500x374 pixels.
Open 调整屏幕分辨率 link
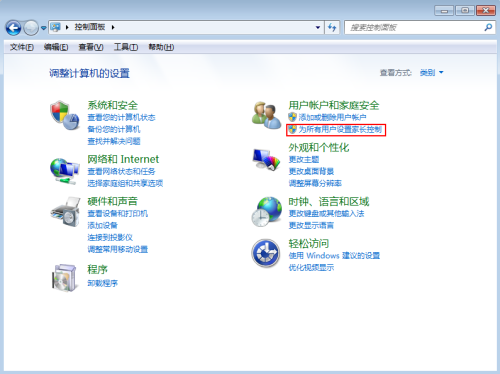pyautogui.click(x=315, y=183)
